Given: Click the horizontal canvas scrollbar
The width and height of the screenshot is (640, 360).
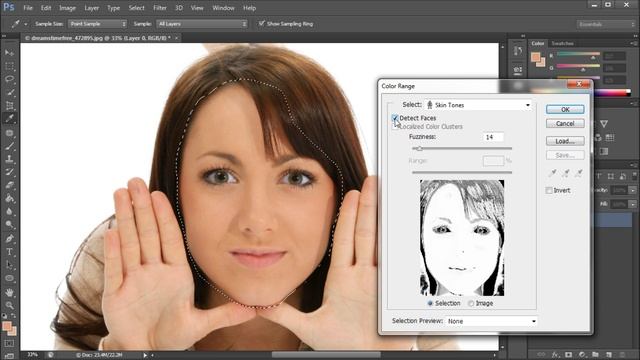Looking at the screenshot, I should 326,355.
